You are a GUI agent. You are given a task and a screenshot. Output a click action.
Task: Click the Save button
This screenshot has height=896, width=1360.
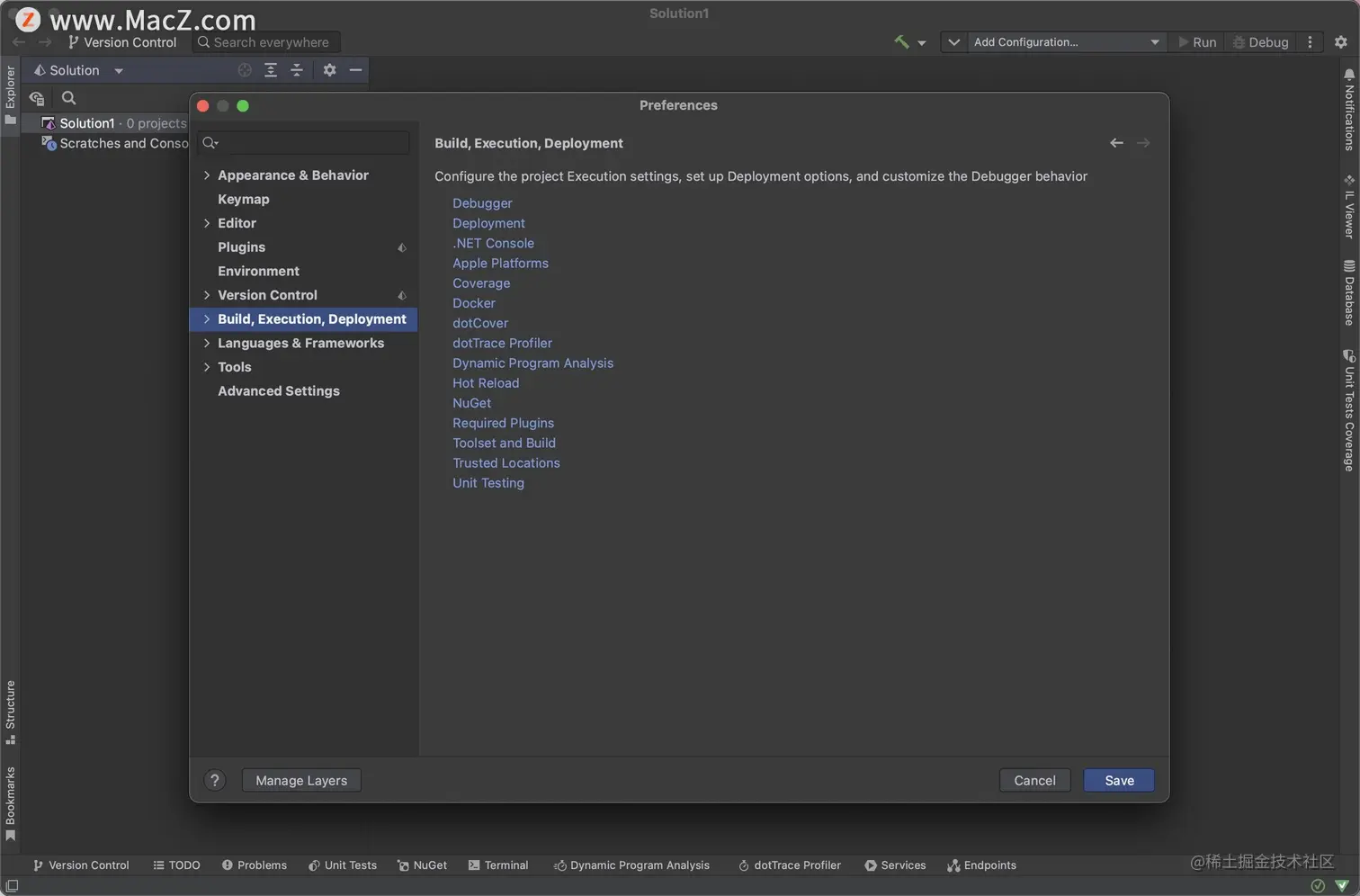click(1119, 780)
